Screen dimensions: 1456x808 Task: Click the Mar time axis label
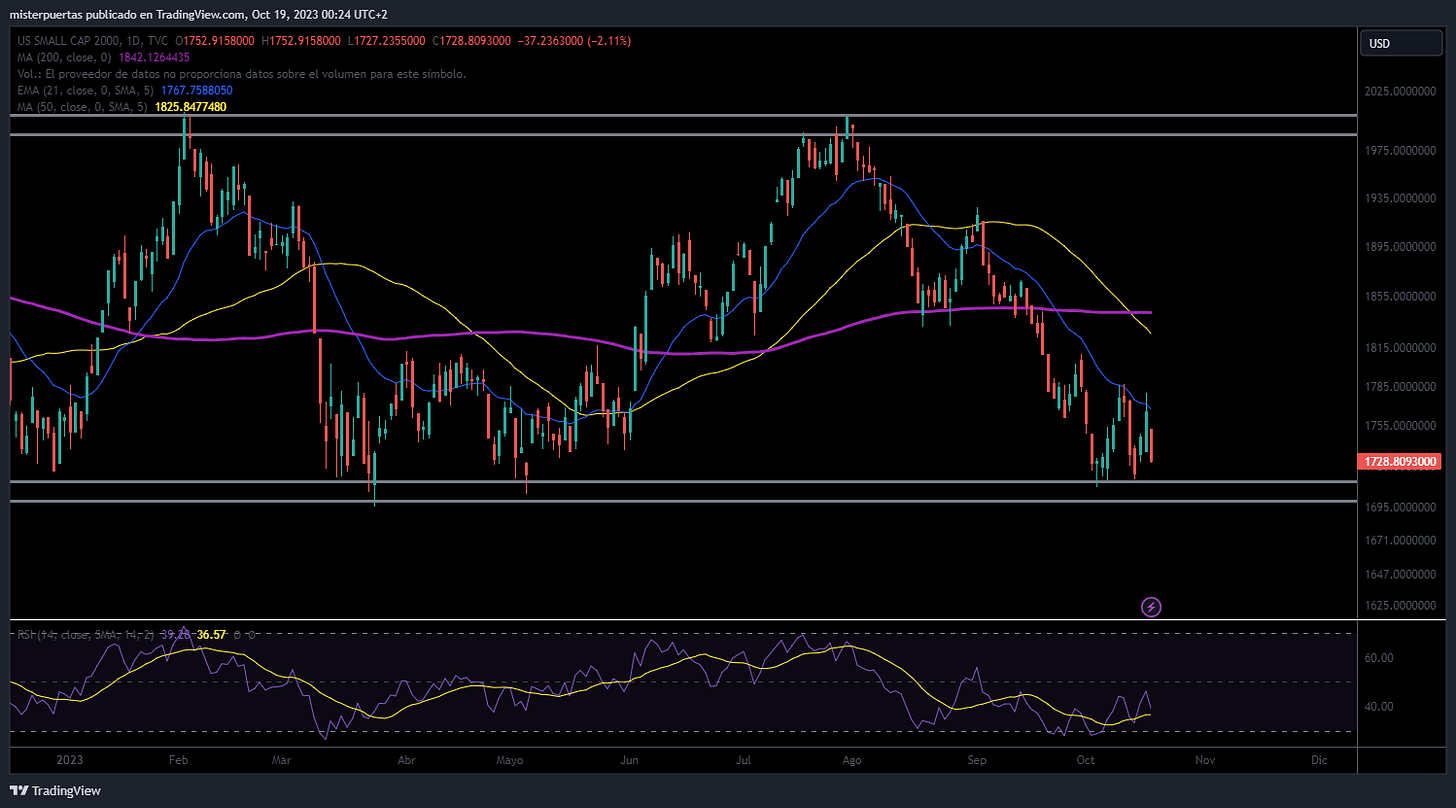click(x=282, y=760)
